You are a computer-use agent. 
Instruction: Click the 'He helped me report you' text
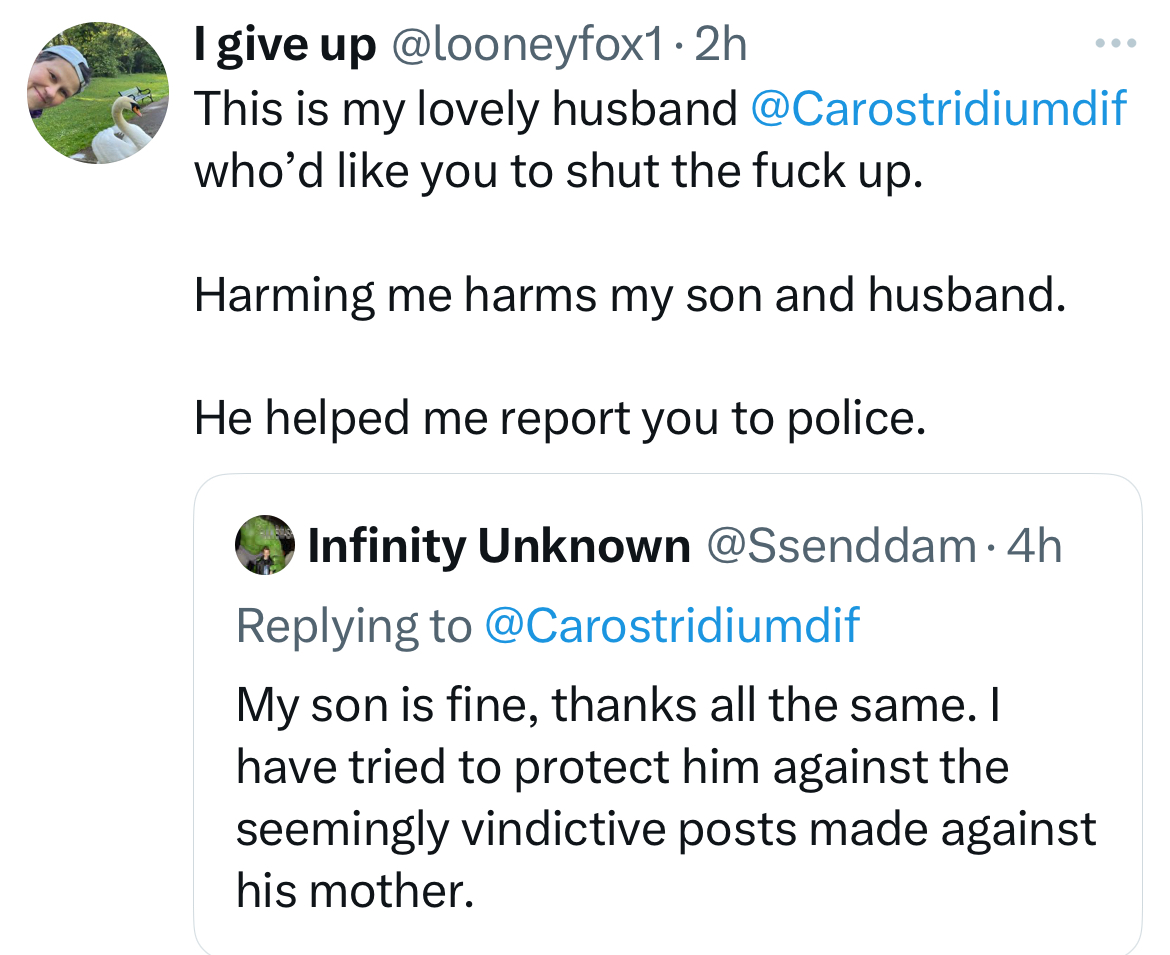pyautogui.click(x=560, y=418)
